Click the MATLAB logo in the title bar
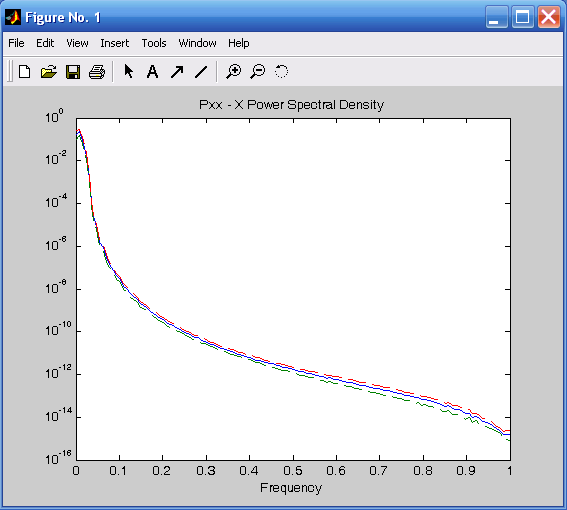This screenshot has height=510, width=567. click(13, 17)
